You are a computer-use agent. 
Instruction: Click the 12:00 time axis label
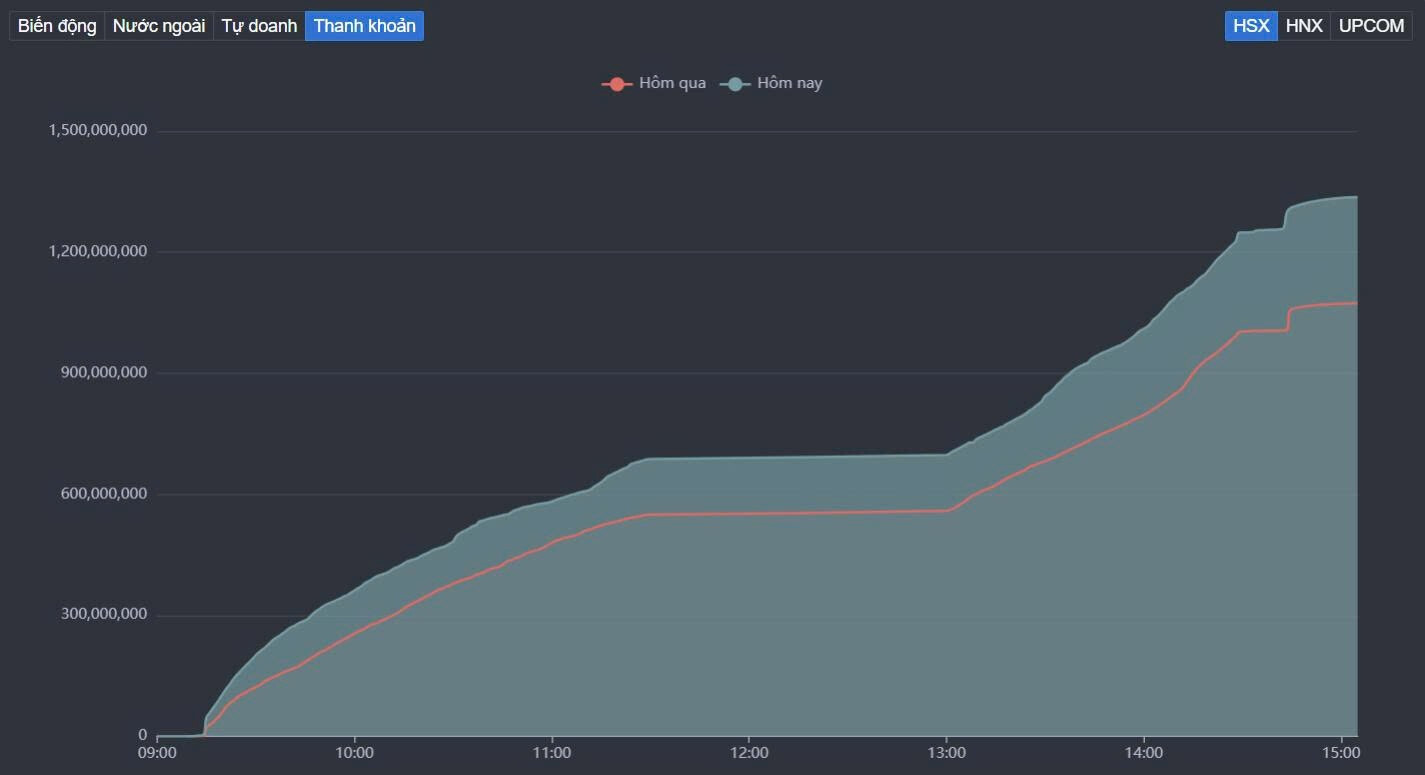pos(749,753)
